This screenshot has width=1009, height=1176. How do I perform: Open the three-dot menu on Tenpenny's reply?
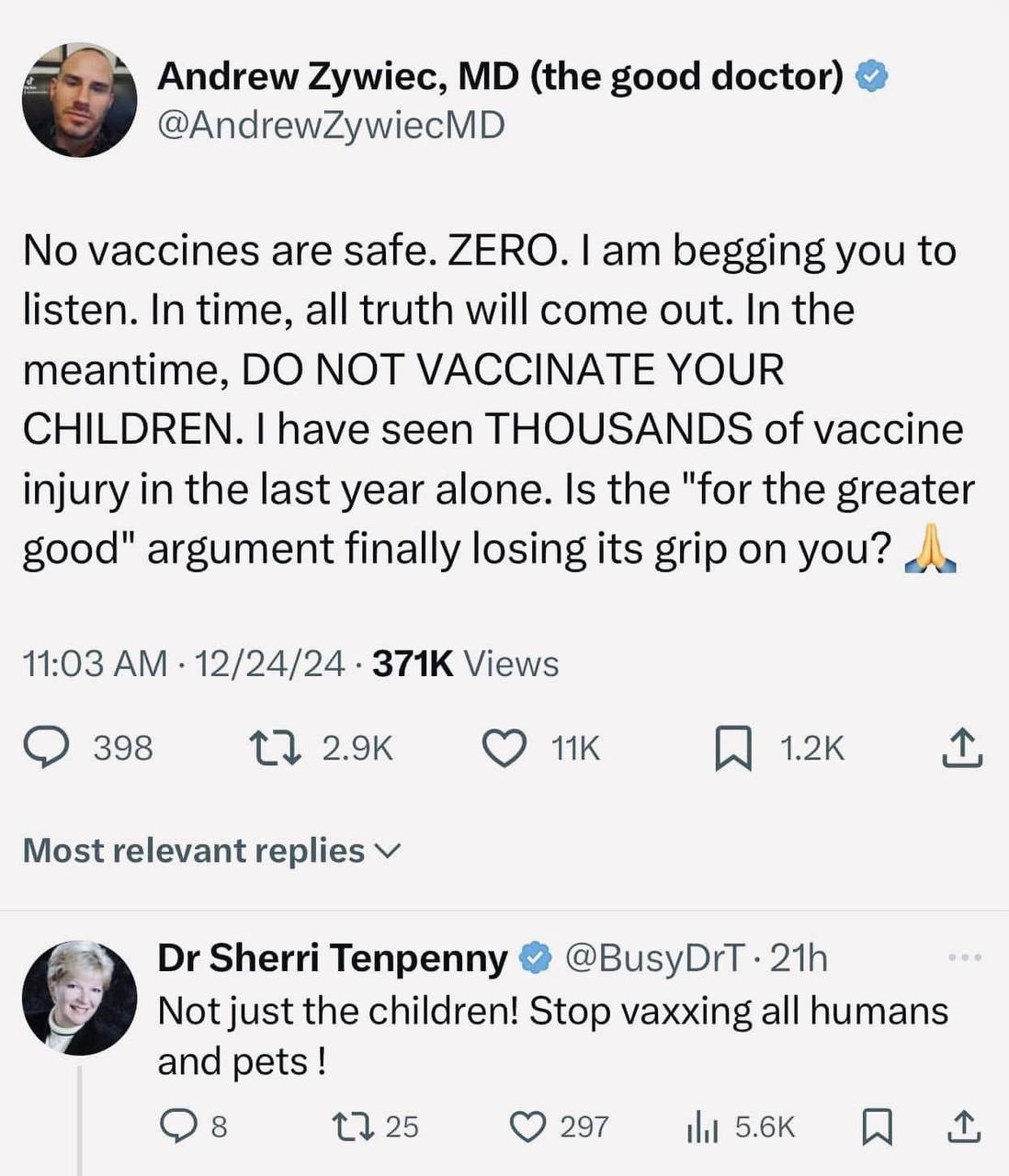tap(964, 958)
